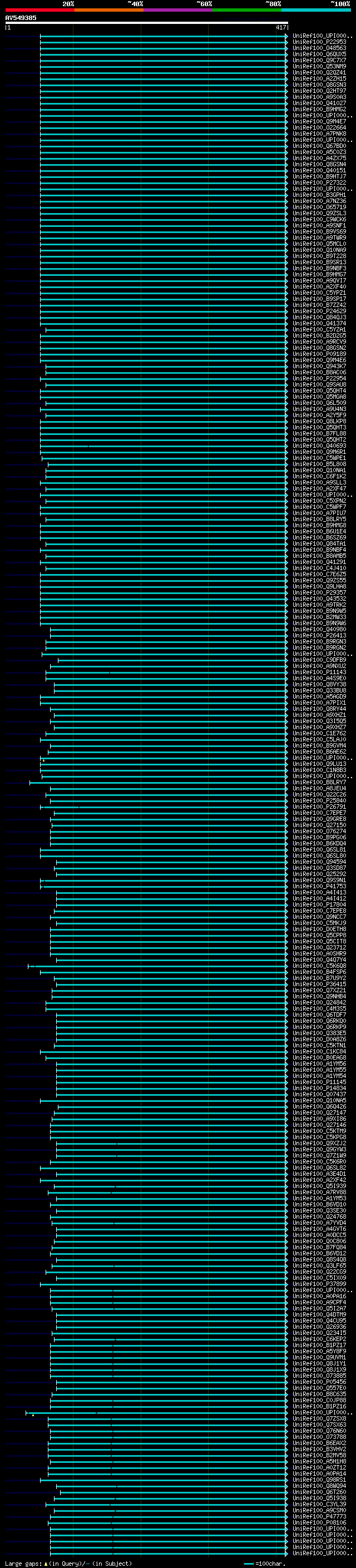Image resolution: width=356 pixels, height=1568 pixels.
Task: Click label UniRef100_Q9UVM1
Action: (319, 1357)
